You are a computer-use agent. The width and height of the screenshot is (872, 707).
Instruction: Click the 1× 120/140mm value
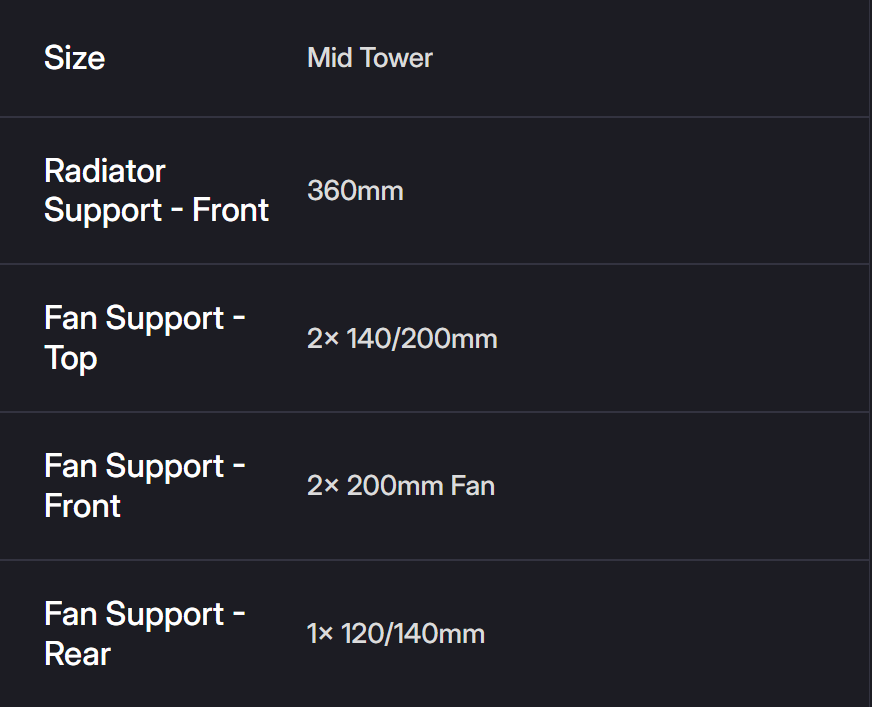pos(395,634)
